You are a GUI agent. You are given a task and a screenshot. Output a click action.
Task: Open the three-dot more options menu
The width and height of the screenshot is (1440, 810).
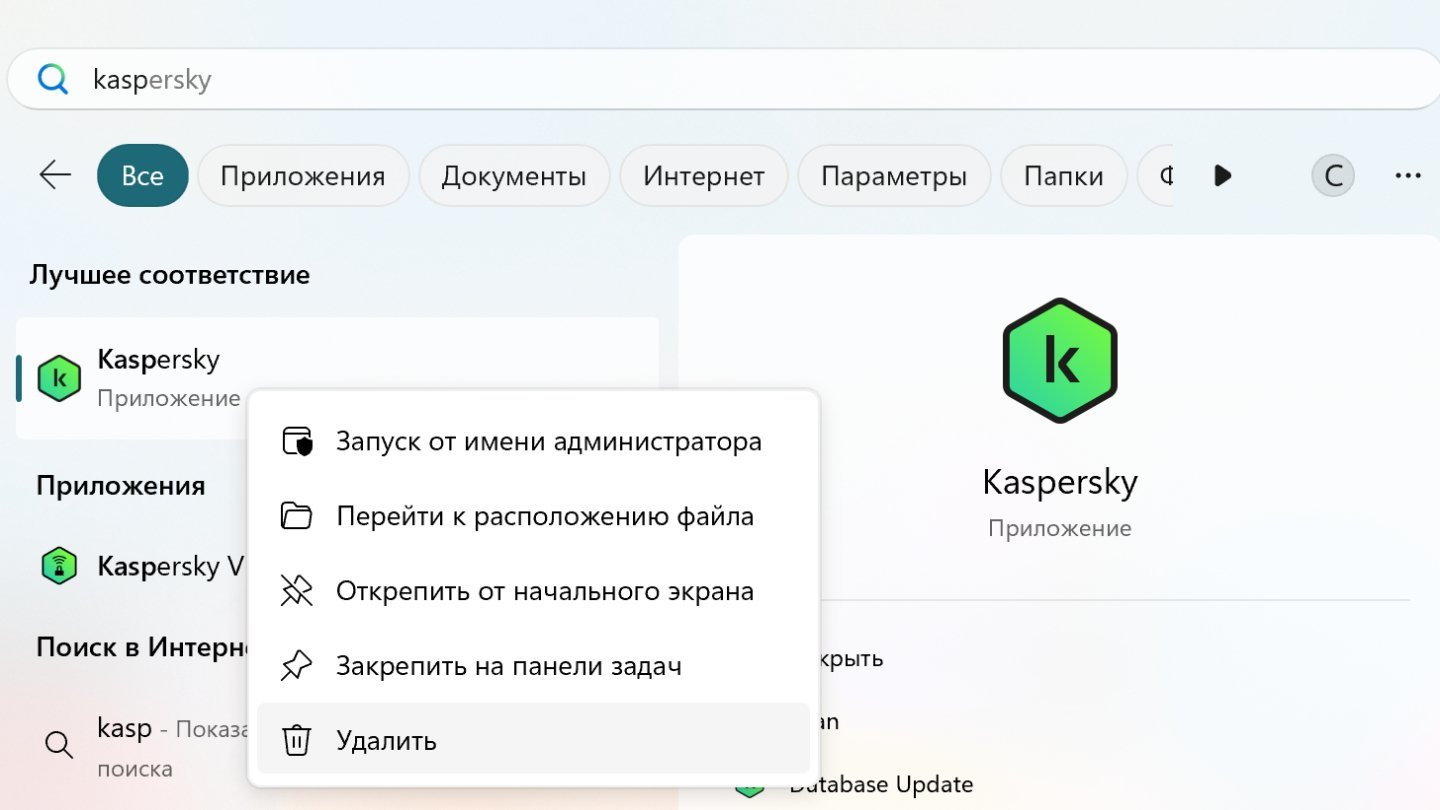click(x=1408, y=176)
